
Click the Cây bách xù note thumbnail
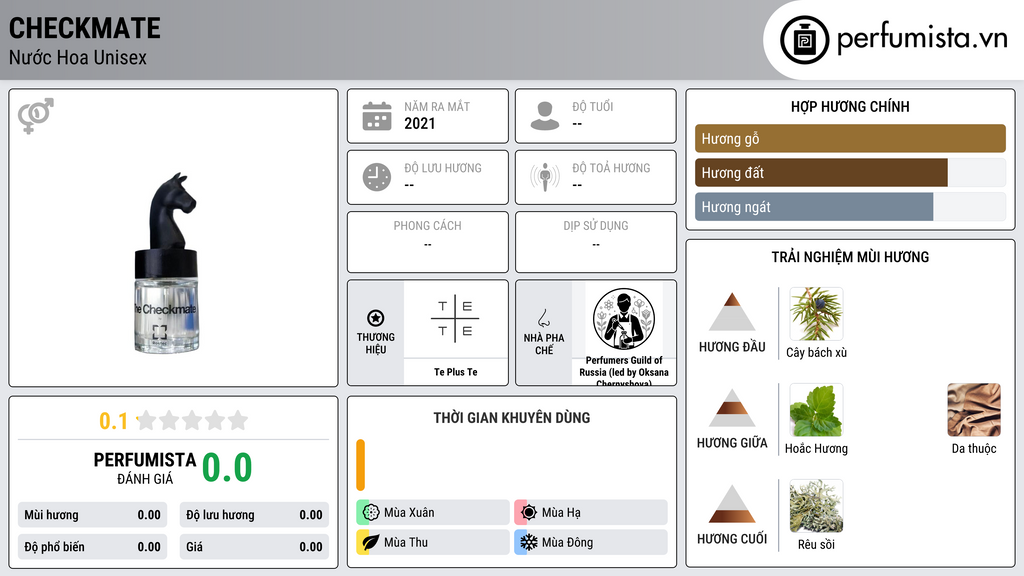(816, 314)
